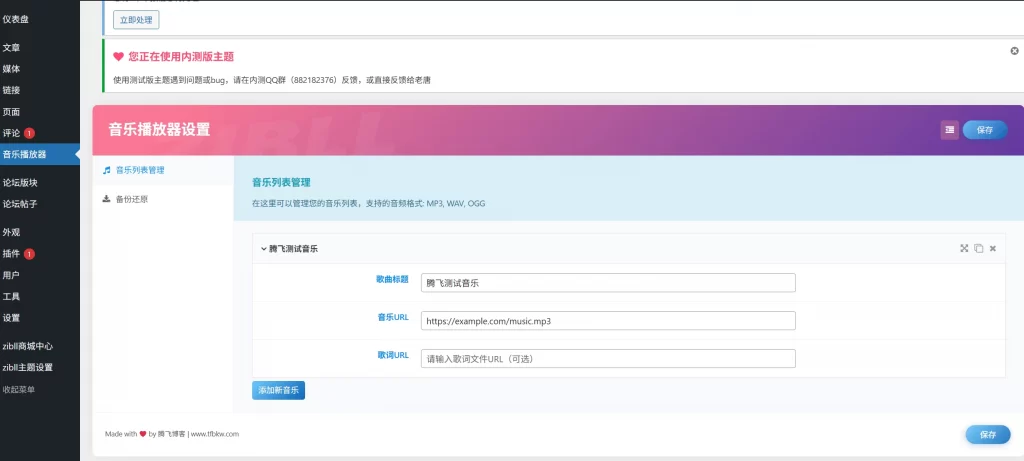Click 添加新音乐 button
Image resolution: width=1024 pixels, height=461 pixels.
click(x=278, y=390)
